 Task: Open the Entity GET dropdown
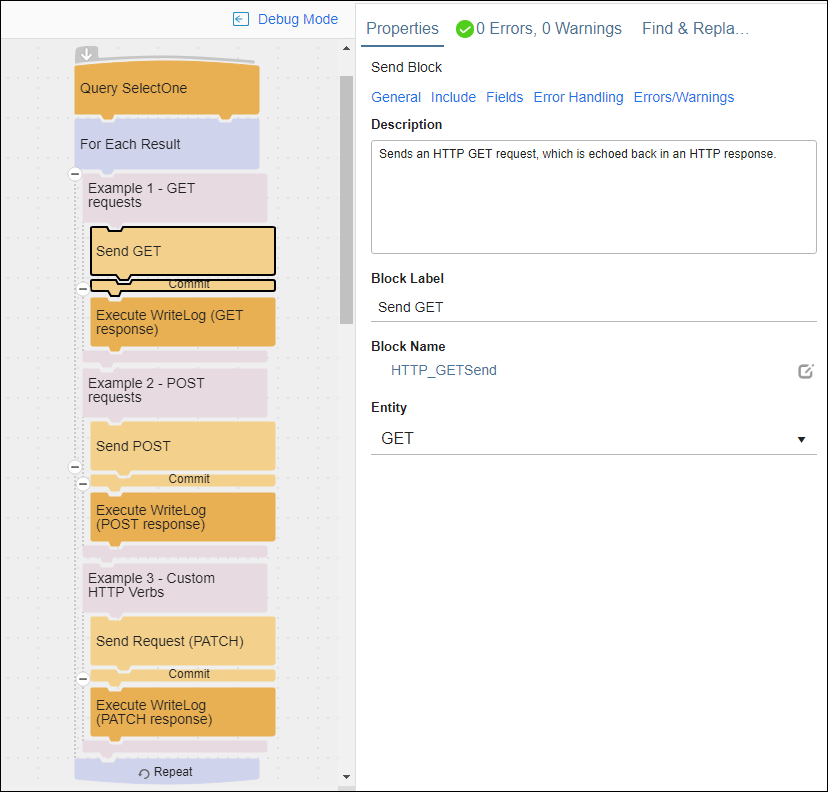click(x=594, y=439)
